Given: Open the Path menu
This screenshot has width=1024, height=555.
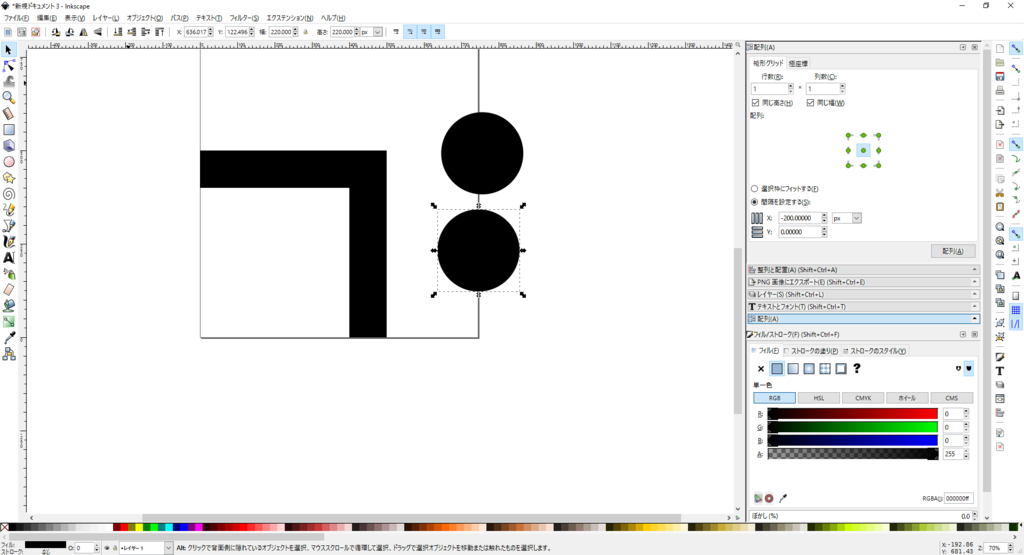Looking at the screenshot, I should (179, 18).
